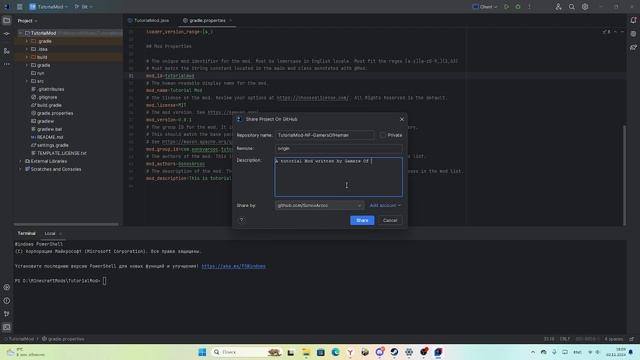Click the Add account link
640x360 pixels.
[x=385, y=205]
